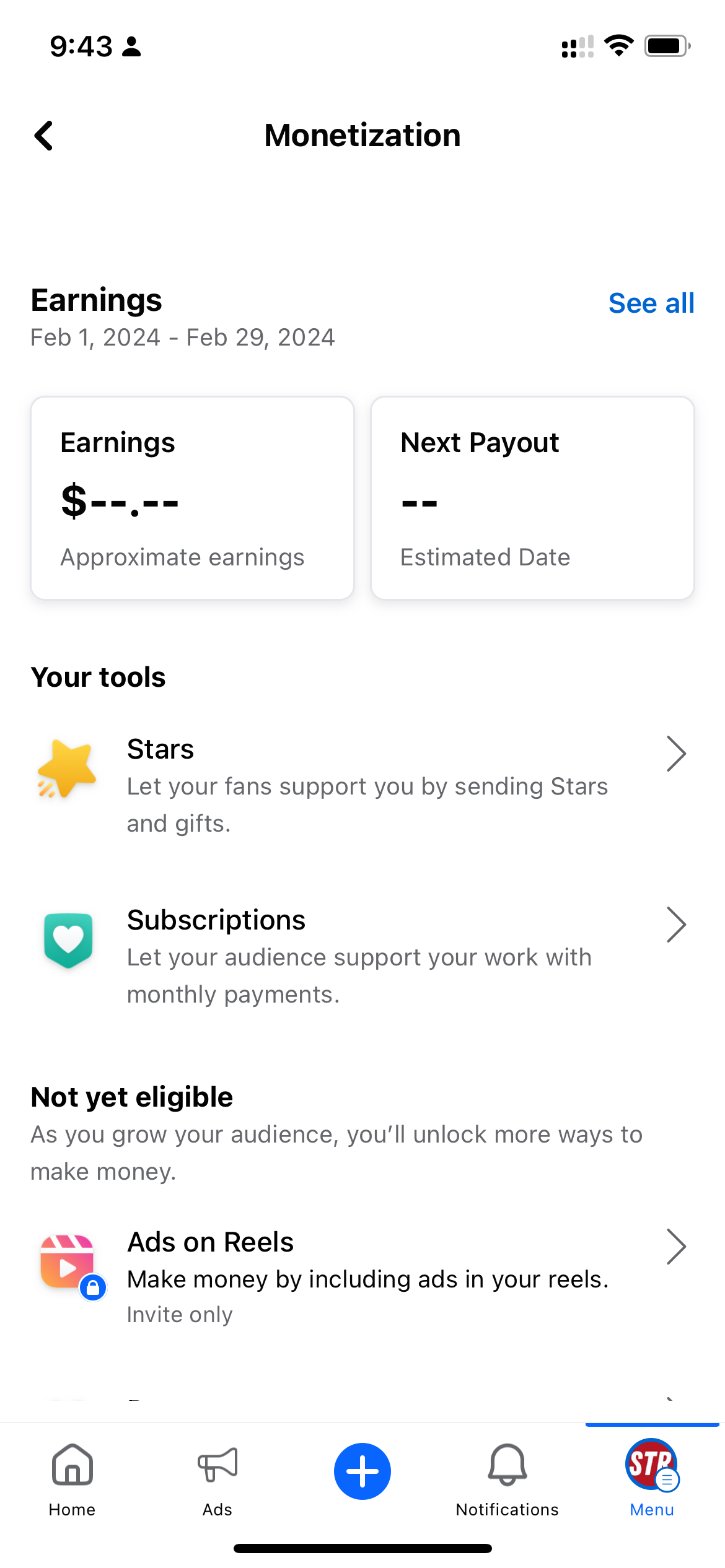Screen dimensions: 725x1568
Task: Select the Stars title text
Action: pos(160,749)
